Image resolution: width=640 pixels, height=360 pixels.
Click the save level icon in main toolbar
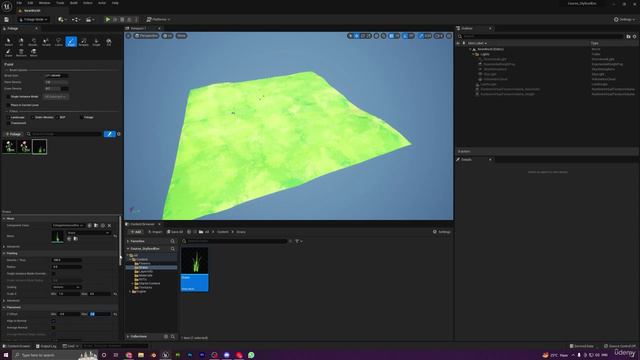click(x=7, y=19)
